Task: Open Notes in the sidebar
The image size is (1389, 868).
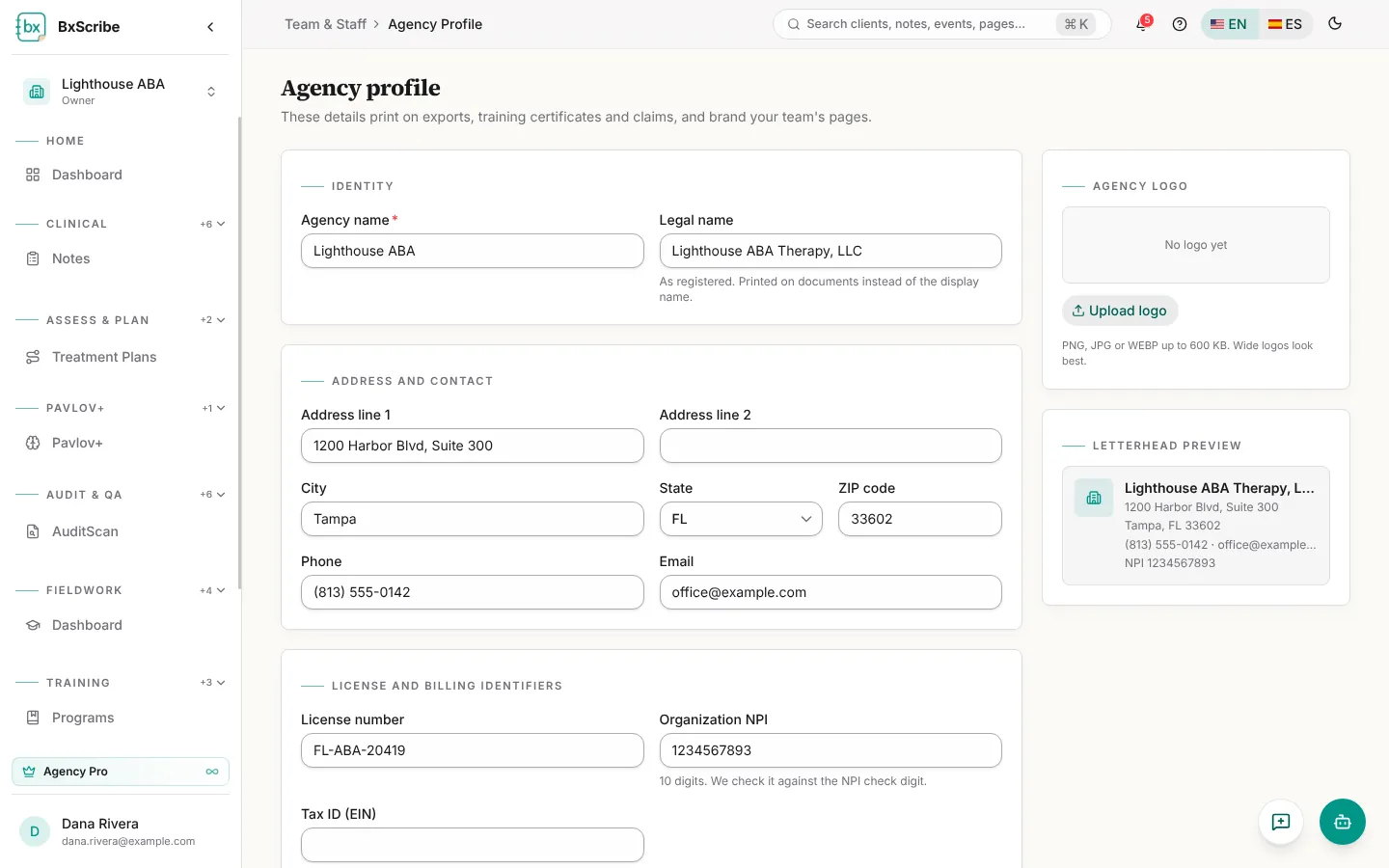Action: (121, 258)
